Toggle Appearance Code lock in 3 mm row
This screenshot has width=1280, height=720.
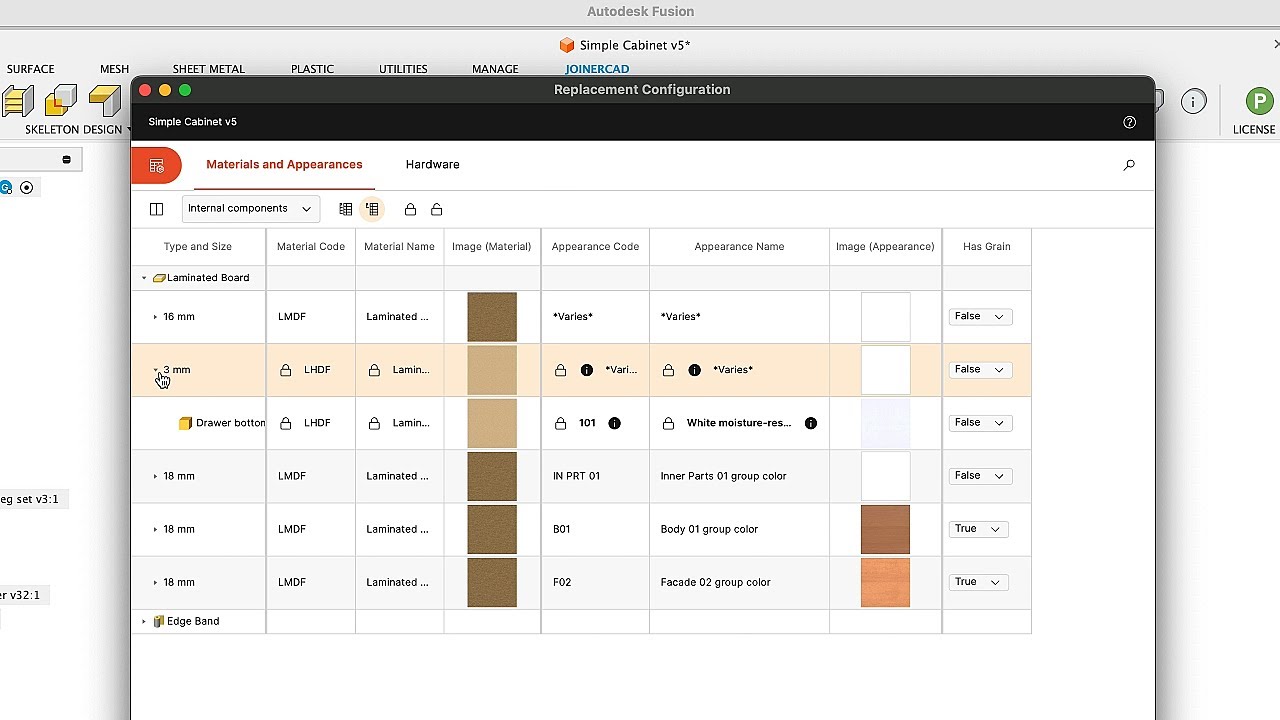pyautogui.click(x=560, y=370)
